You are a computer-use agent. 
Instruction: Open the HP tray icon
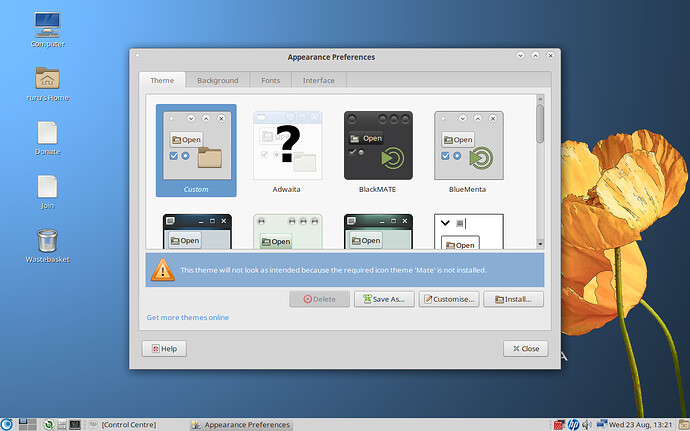(573, 424)
